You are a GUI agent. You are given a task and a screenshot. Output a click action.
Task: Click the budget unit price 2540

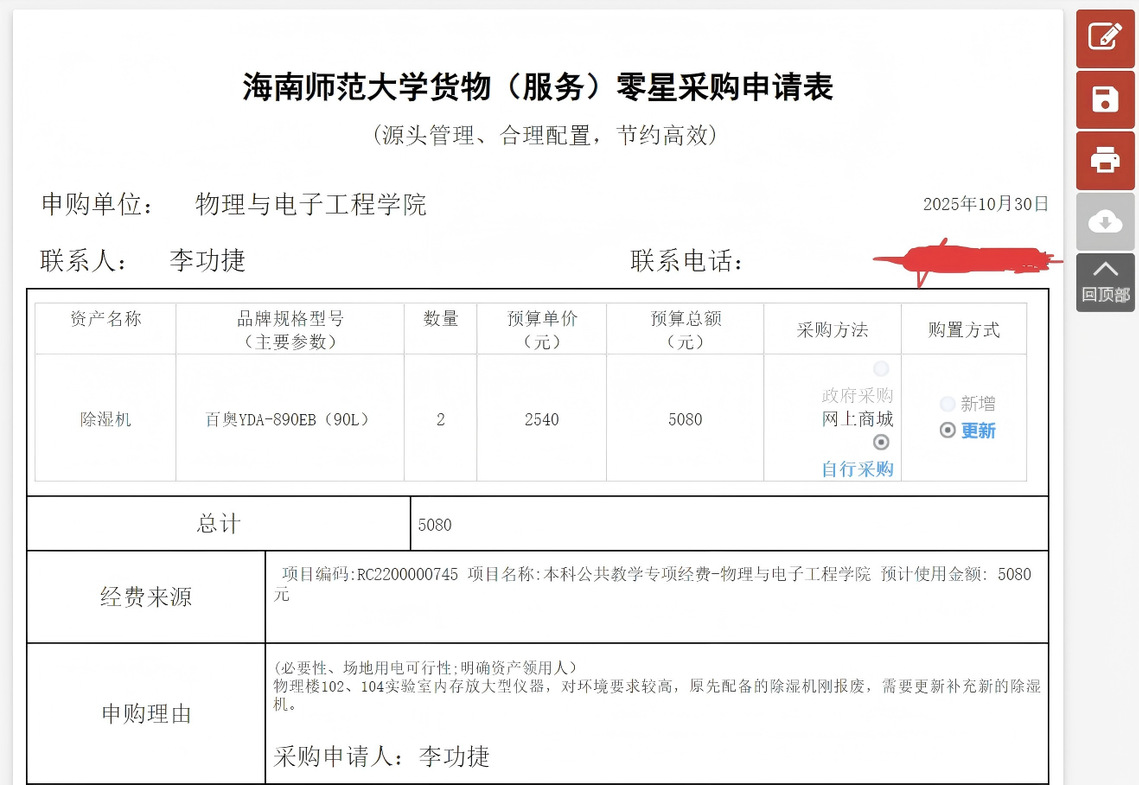point(541,420)
